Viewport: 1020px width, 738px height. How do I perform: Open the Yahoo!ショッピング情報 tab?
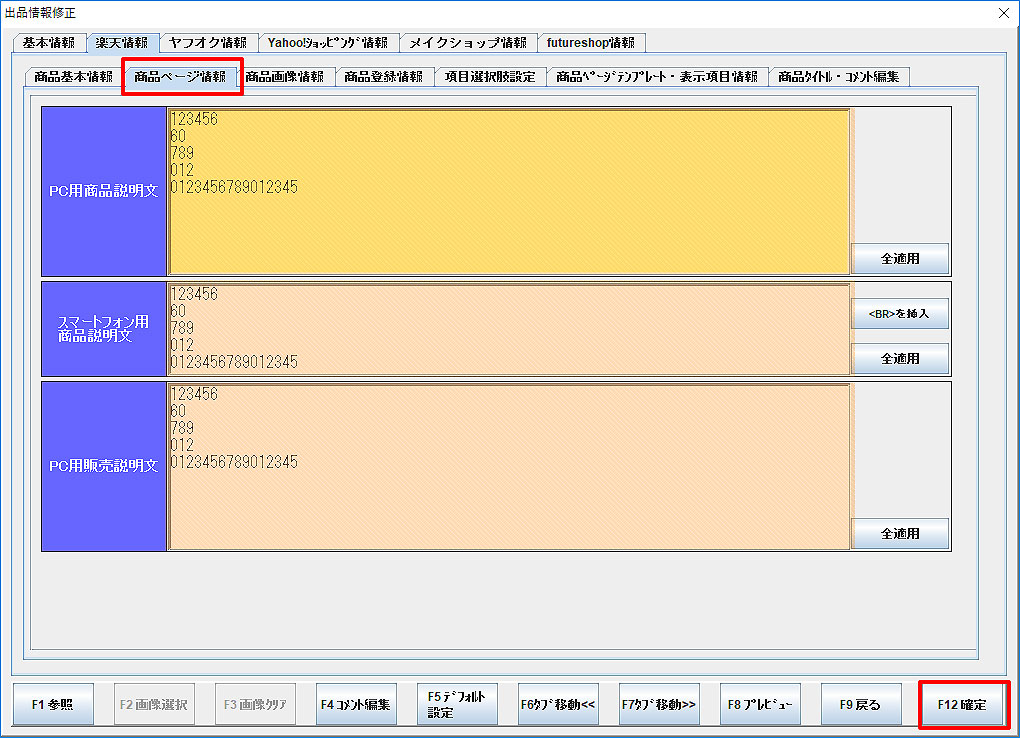tap(328, 43)
